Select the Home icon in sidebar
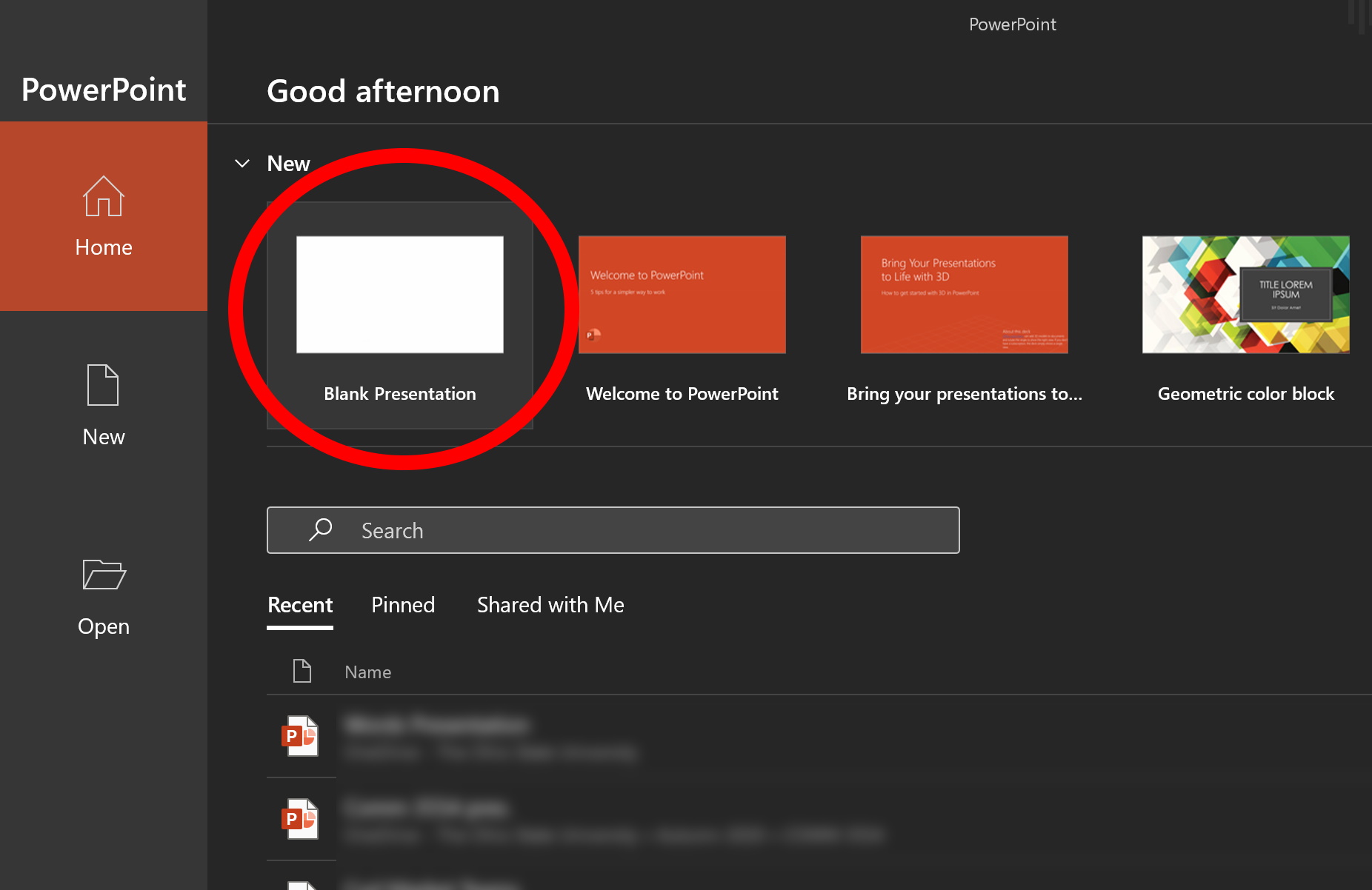 point(103,196)
